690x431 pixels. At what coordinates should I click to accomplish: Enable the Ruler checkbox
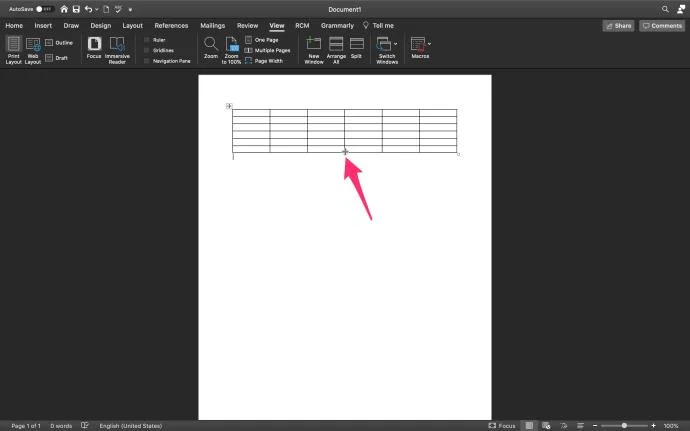click(x=147, y=40)
